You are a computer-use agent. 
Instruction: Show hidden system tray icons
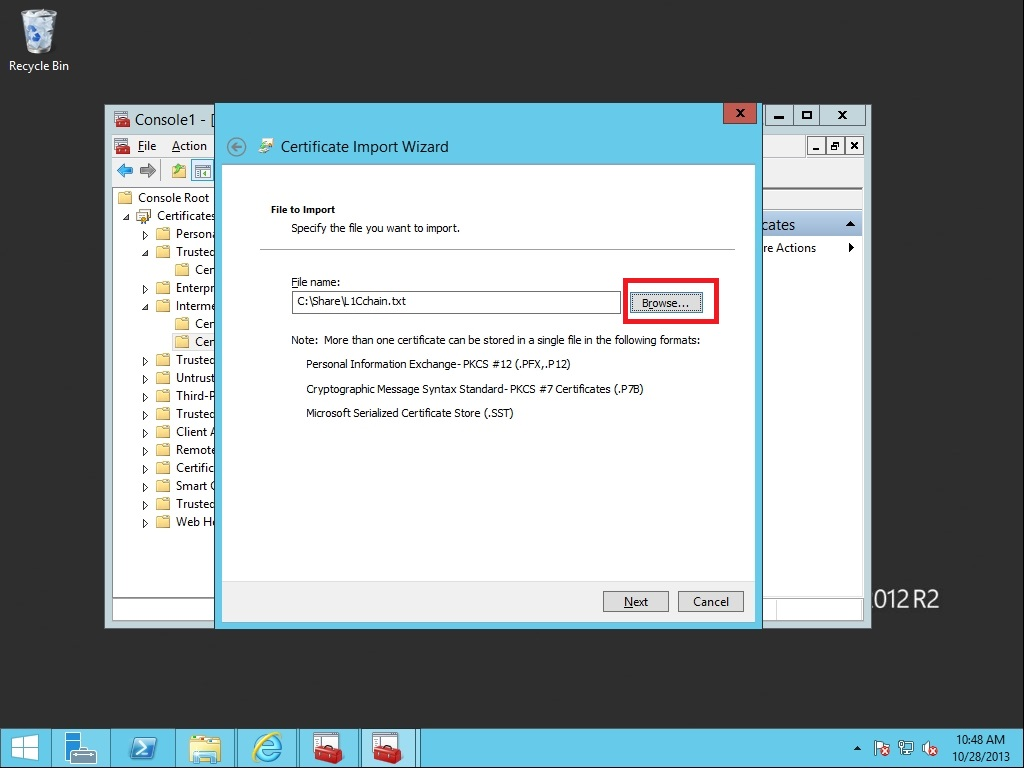pyautogui.click(x=857, y=748)
